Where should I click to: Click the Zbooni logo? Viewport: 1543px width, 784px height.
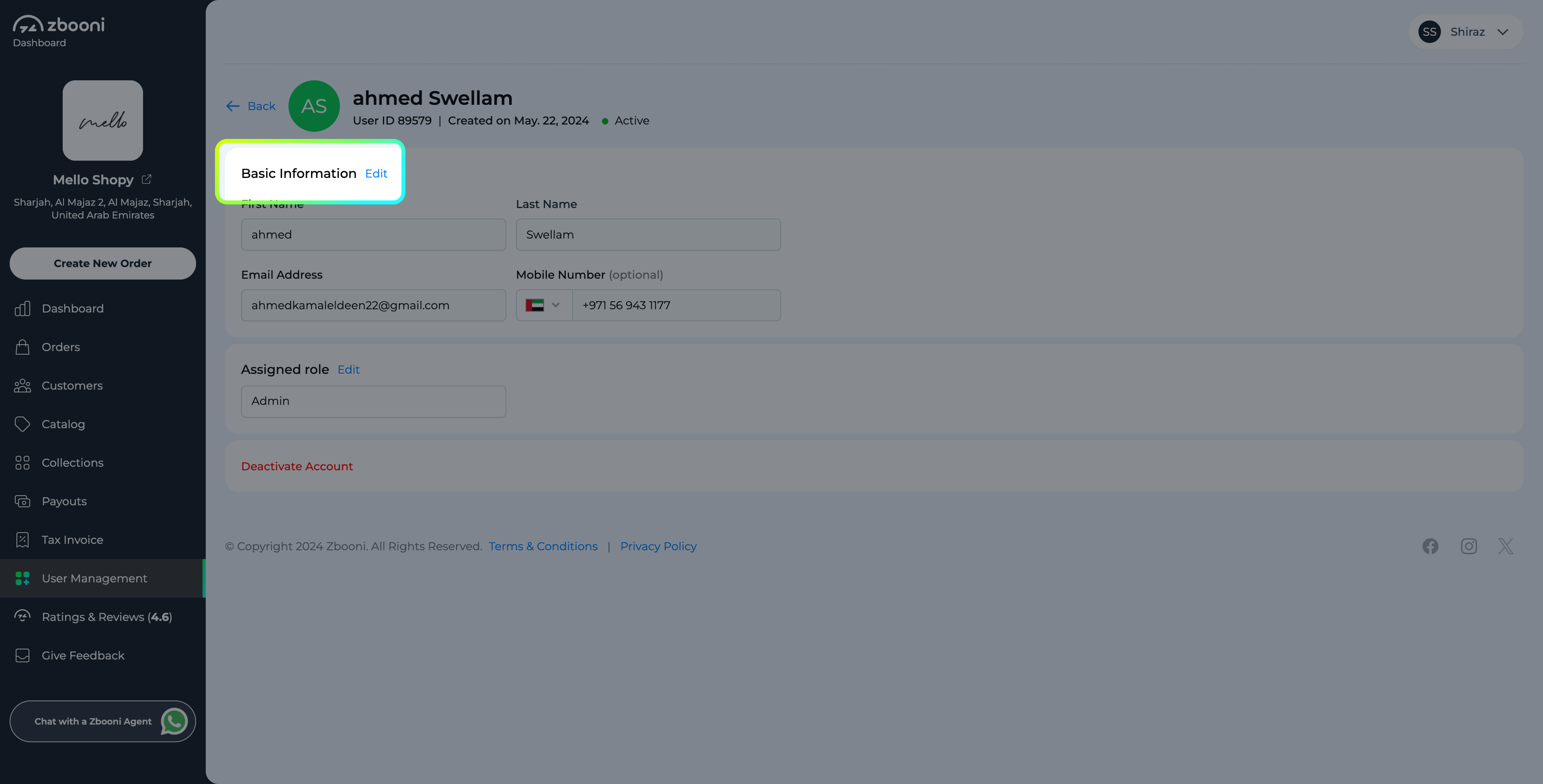coord(59,24)
